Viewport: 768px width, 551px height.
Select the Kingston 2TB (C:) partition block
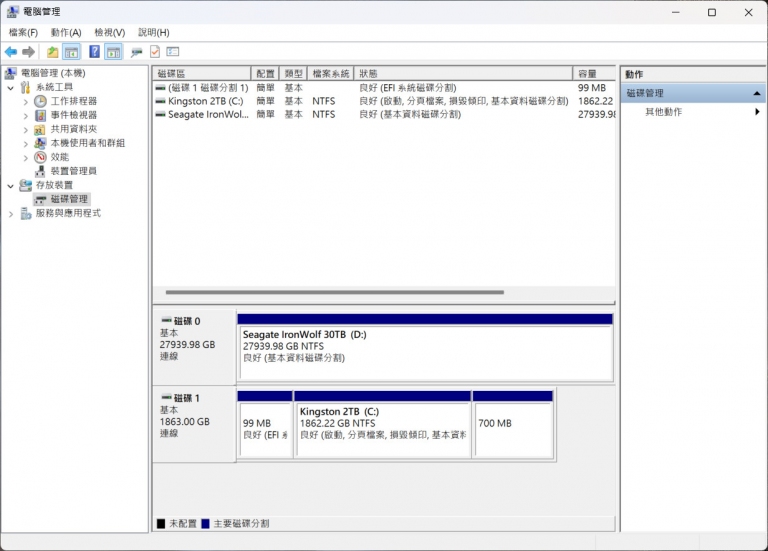click(x=383, y=424)
